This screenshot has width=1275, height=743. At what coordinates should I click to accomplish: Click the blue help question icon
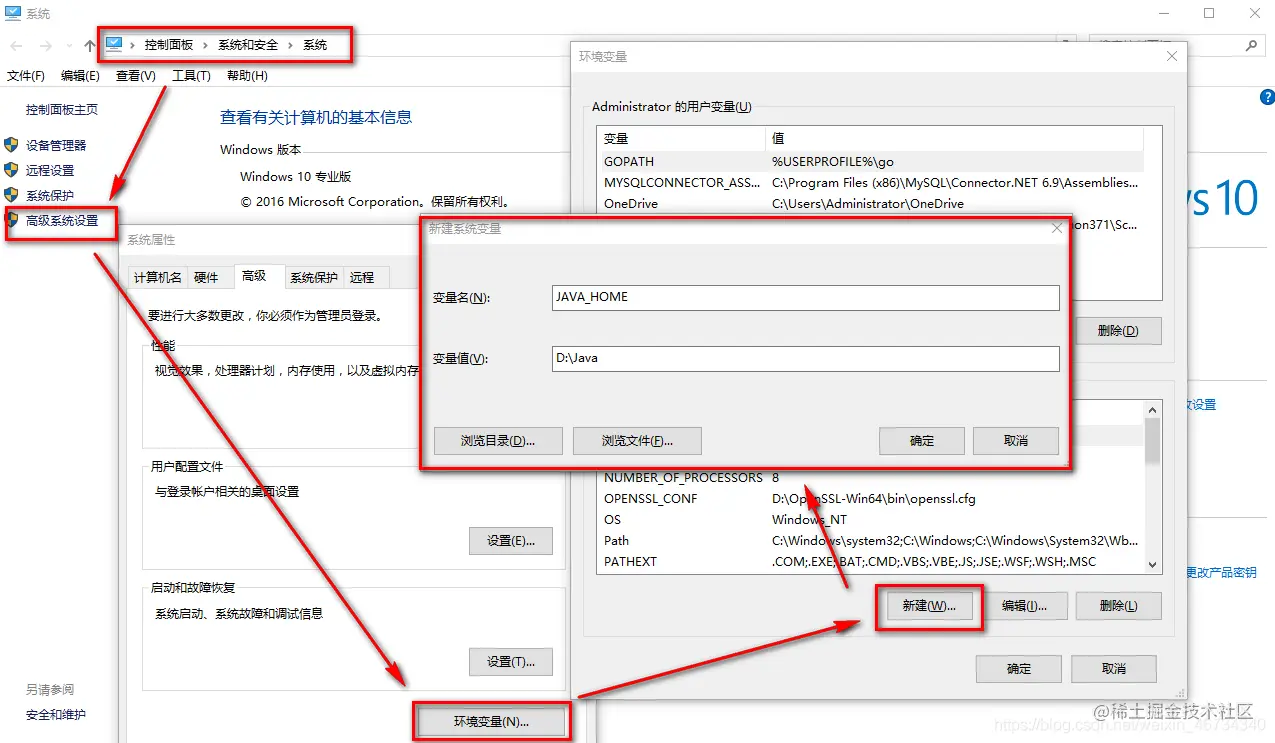1267,97
